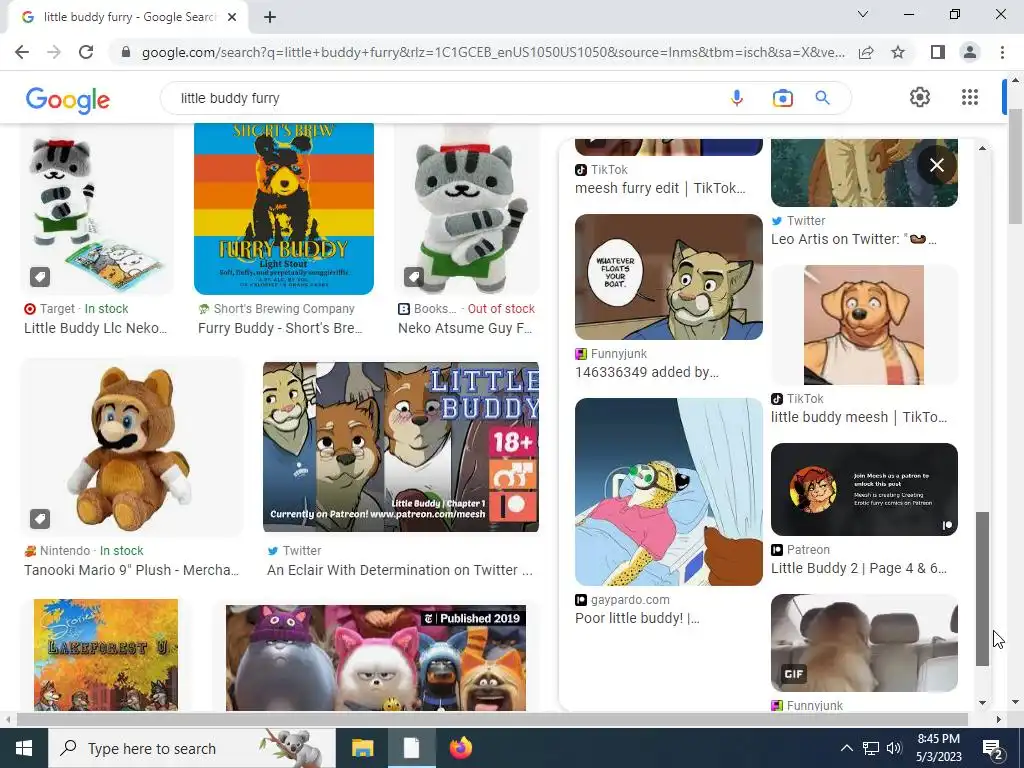Go back using the browser back arrow
This screenshot has height=768, width=1024.
click(x=22, y=52)
